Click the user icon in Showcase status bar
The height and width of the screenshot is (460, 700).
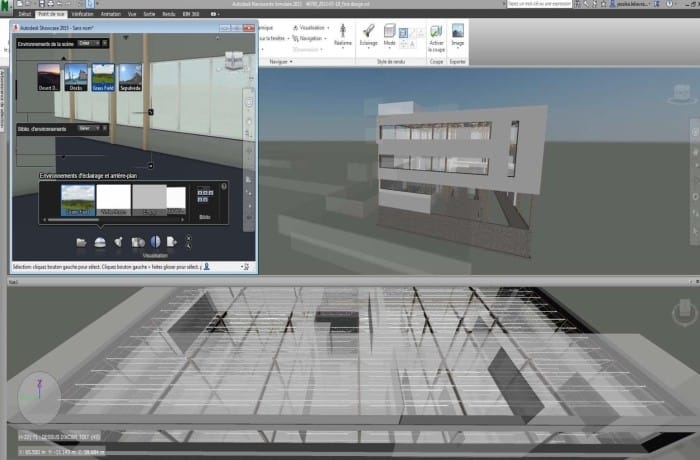point(207,267)
